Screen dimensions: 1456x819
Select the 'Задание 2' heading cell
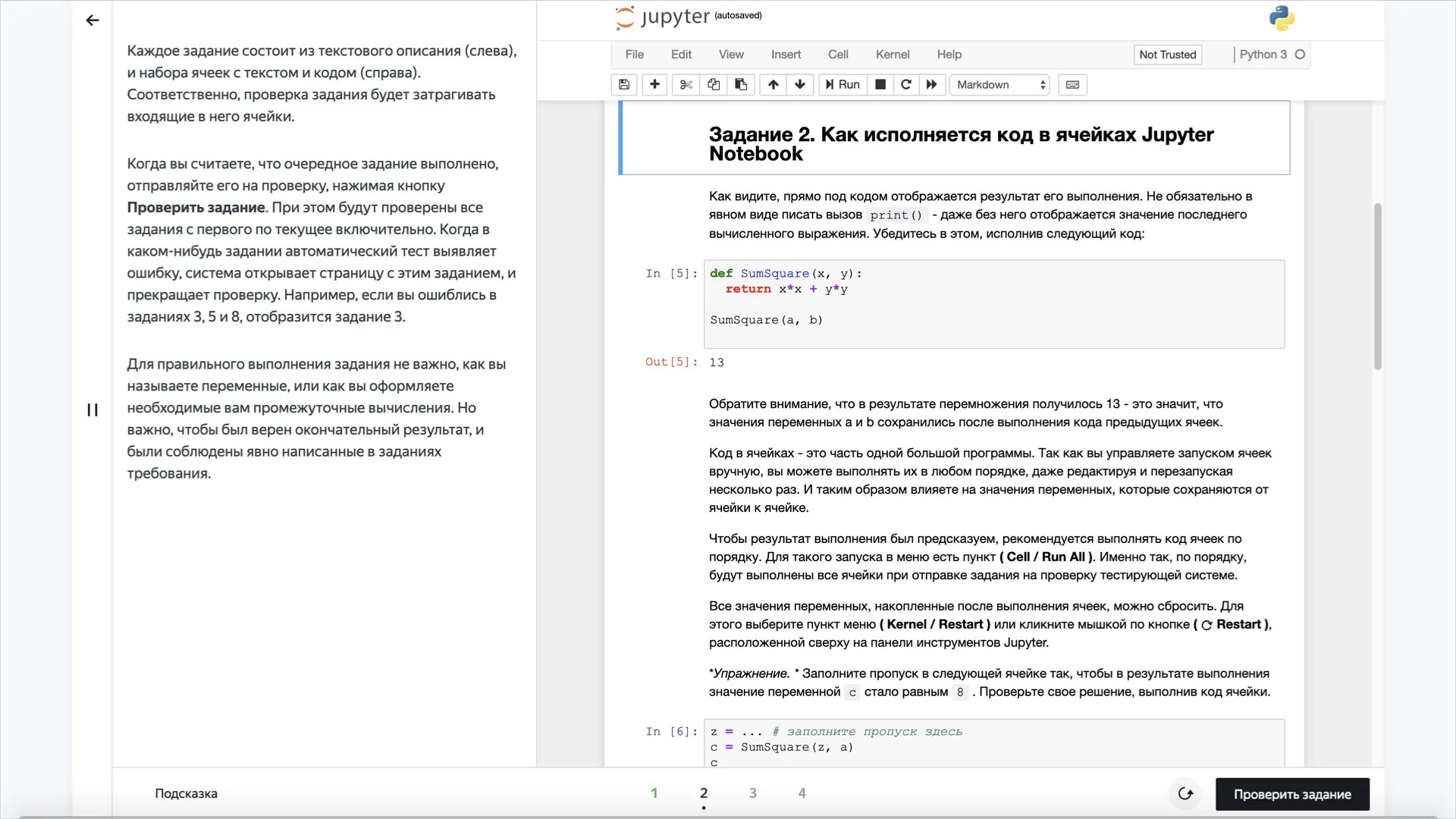(954, 138)
